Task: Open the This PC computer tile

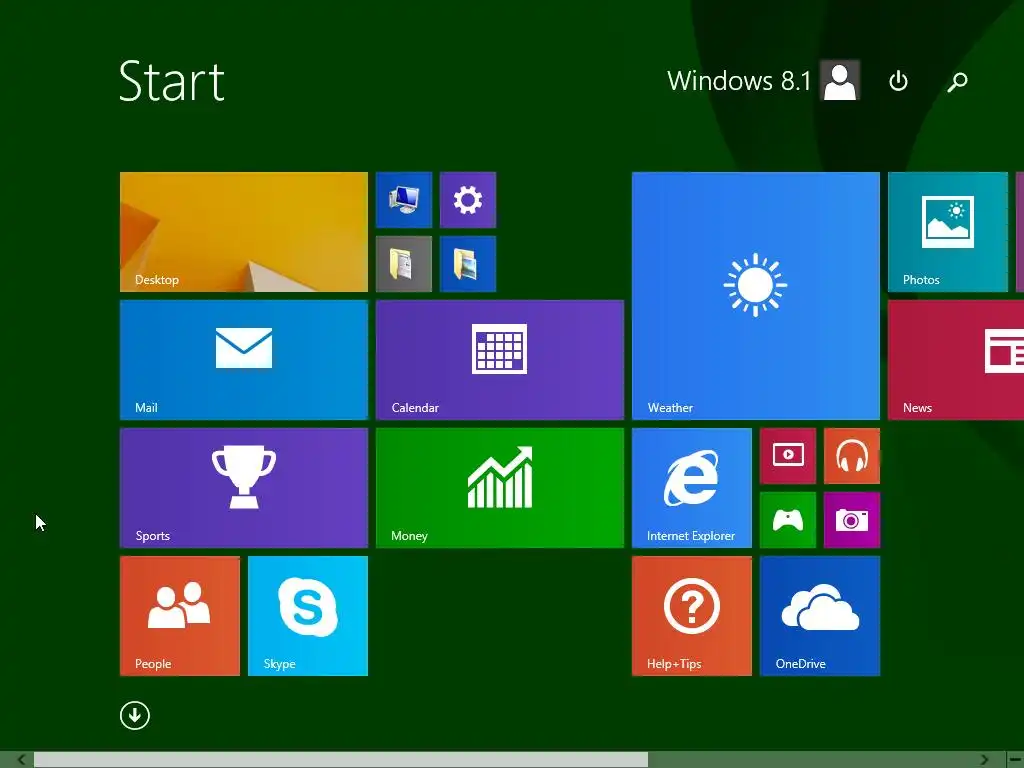Action: pyautogui.click(x=404, y=200)
